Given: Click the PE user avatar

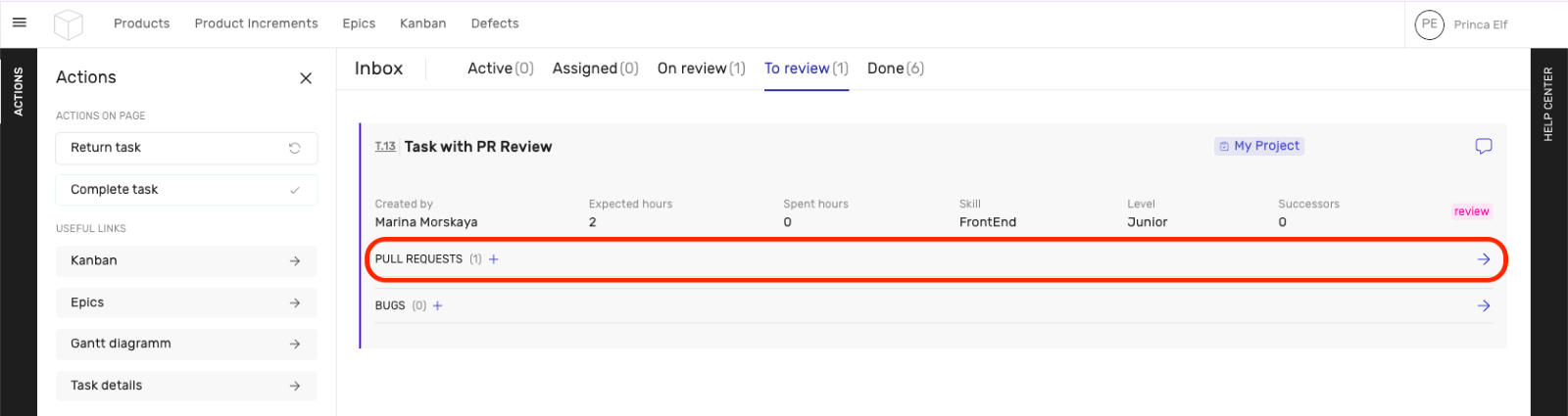Looking at the screenshot, I should (x=1429, y=24).
